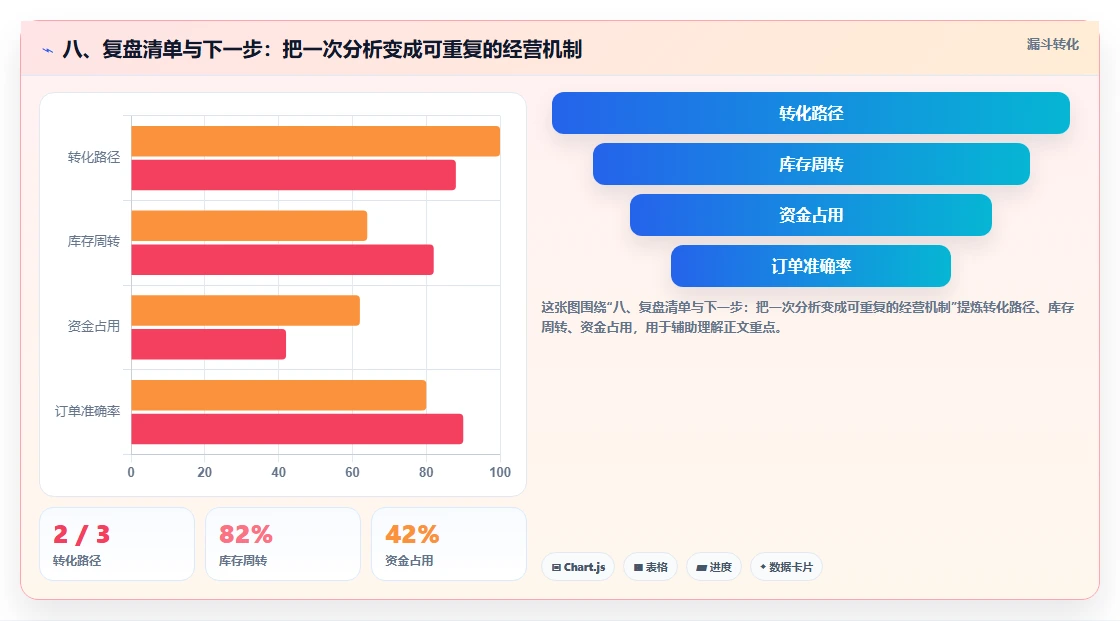Click the 进度 tag chip
The width and height of the screenshot is (1120, 621).
714,567
